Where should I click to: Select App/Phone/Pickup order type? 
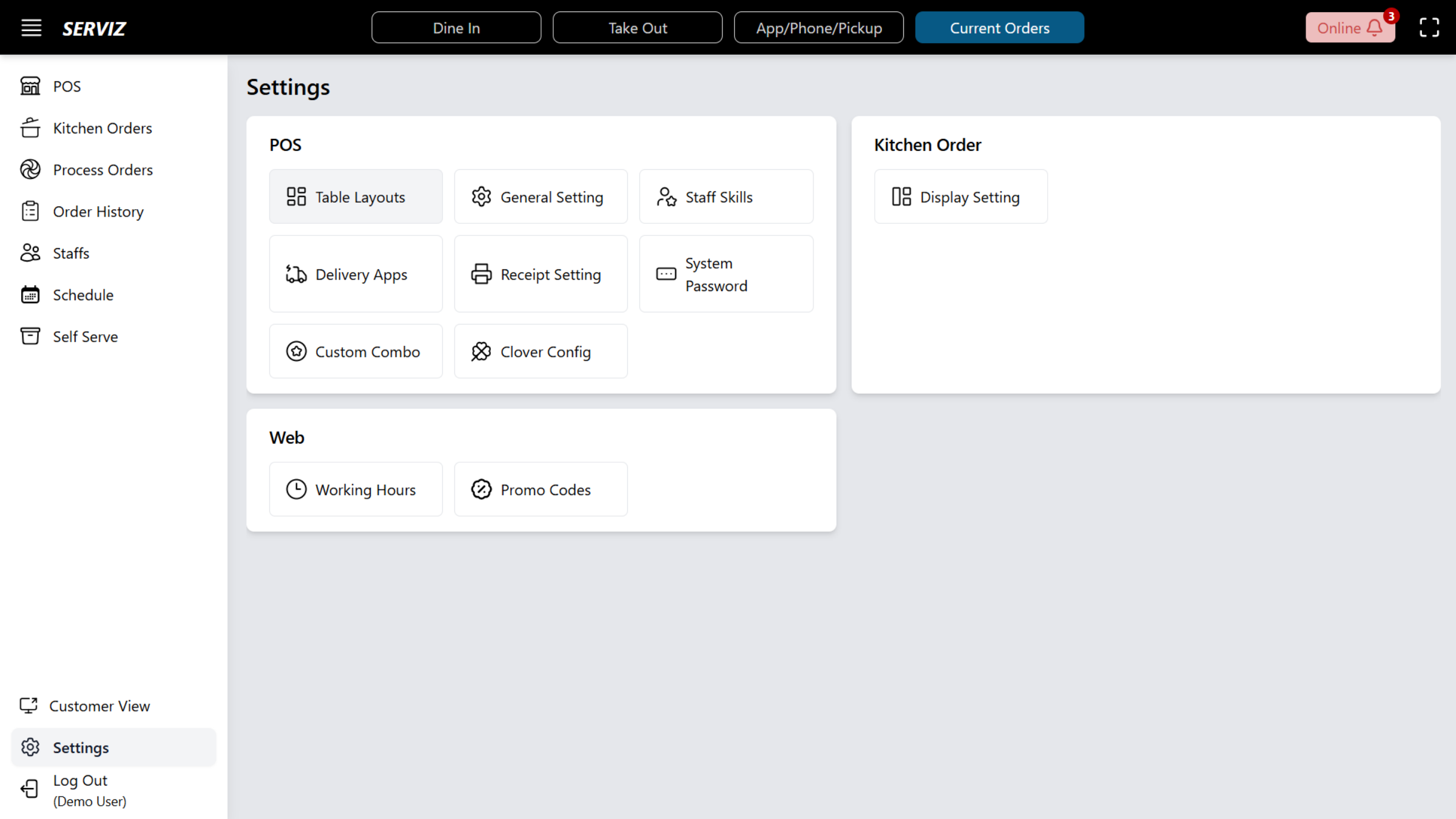[x=818, y=28]
